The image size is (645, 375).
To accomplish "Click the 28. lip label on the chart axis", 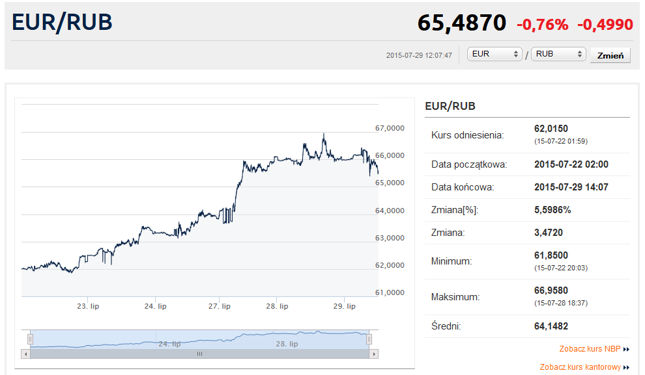I will pos(277,306).
